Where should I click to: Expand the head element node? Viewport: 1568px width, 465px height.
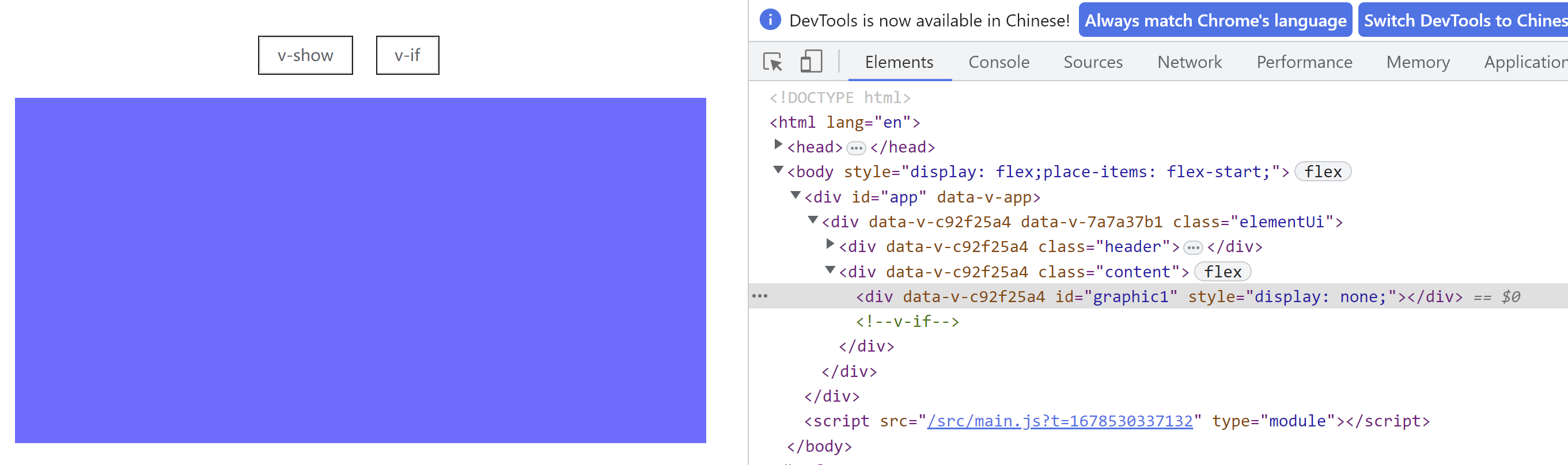[x=777, y=144]
